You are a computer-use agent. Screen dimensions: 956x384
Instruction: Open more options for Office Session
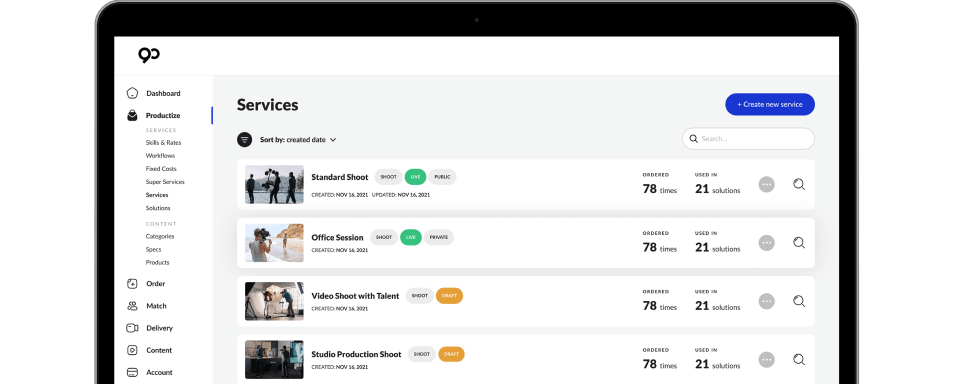(766, 243)
